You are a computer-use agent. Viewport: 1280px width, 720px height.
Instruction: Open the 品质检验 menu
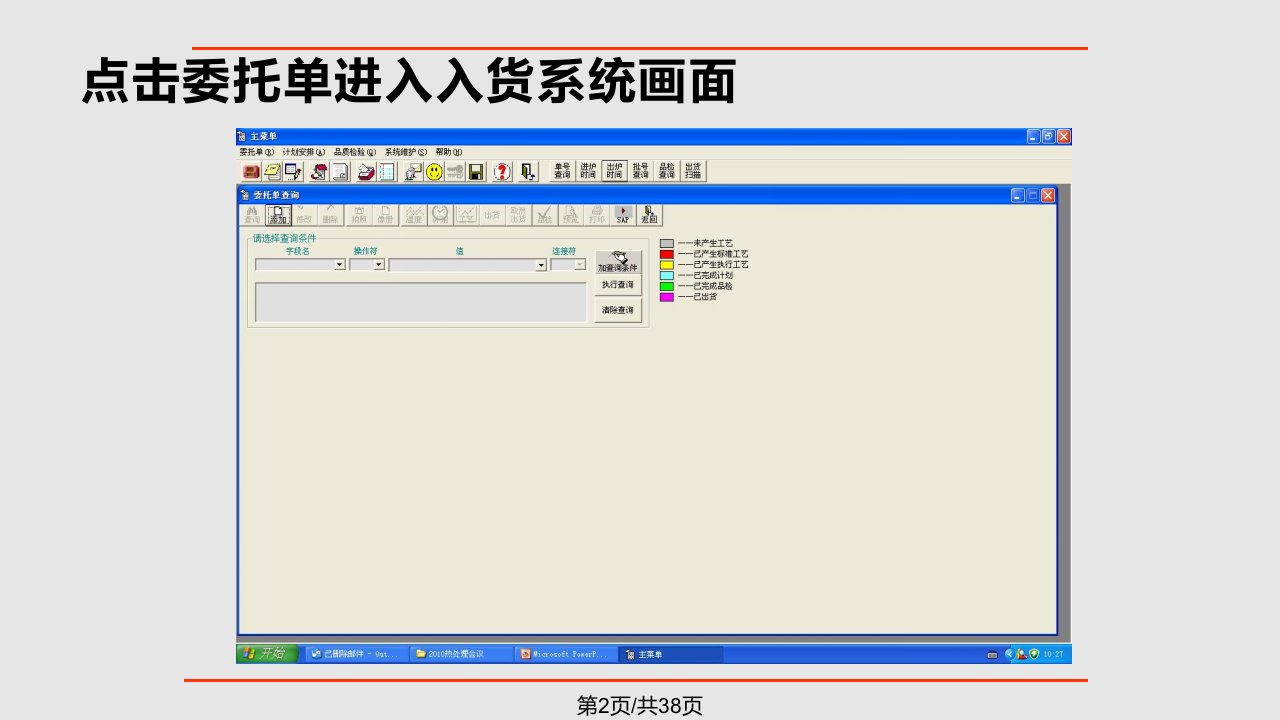point(355,152)
